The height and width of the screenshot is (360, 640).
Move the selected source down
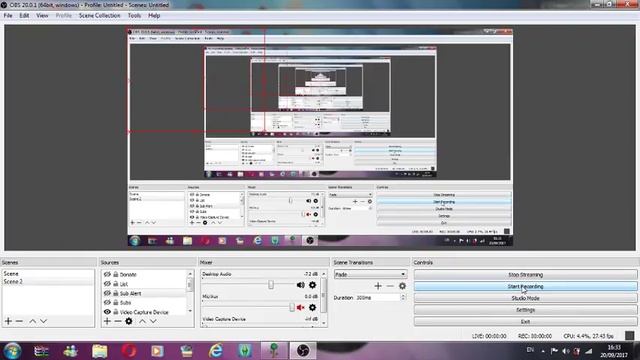point(153,321)
